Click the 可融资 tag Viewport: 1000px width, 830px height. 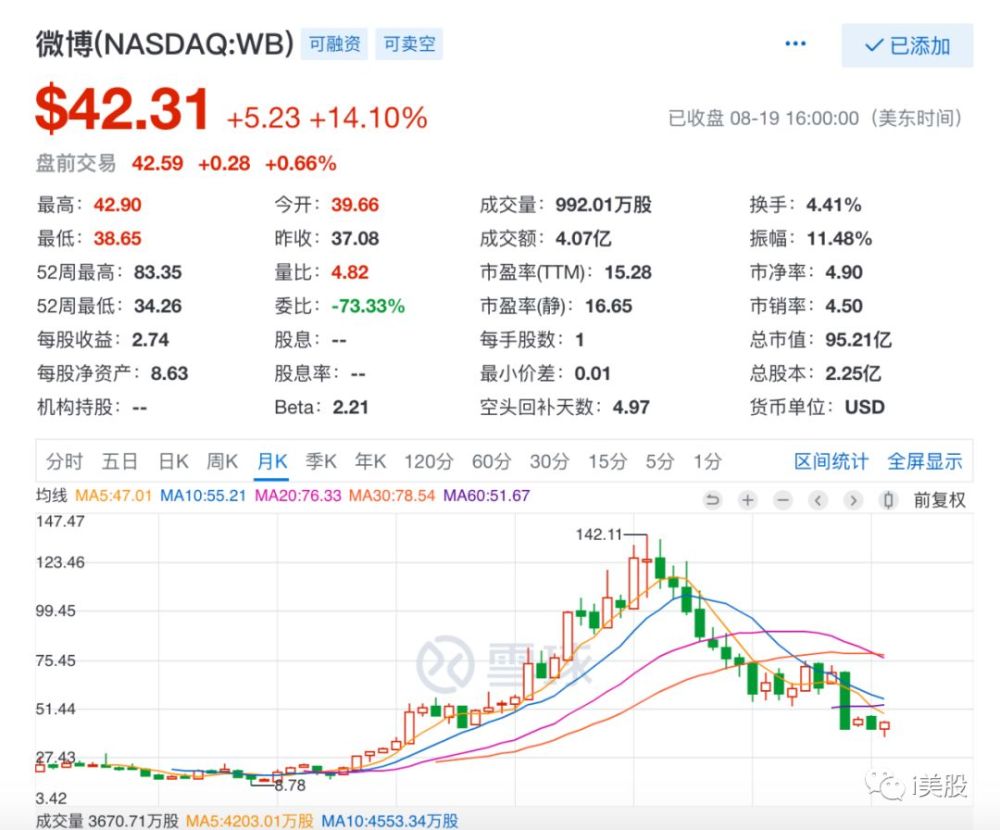pyautogui.click(x=334, y=44)
